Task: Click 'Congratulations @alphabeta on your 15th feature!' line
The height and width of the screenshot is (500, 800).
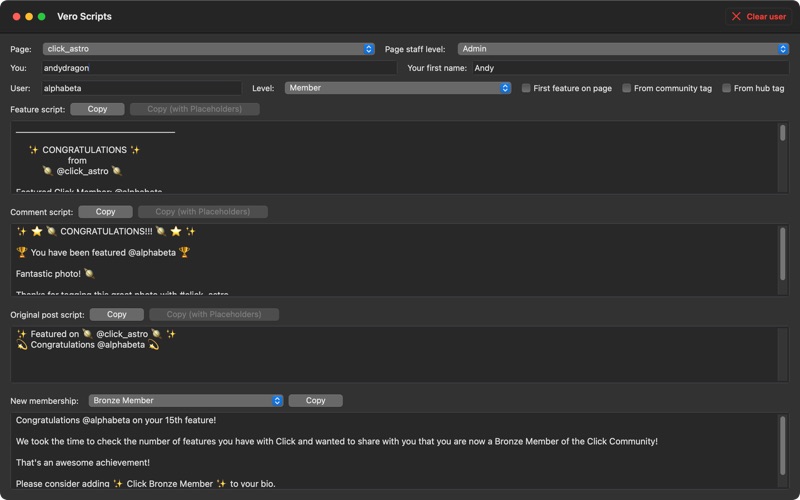Action: tap(116, 420)
